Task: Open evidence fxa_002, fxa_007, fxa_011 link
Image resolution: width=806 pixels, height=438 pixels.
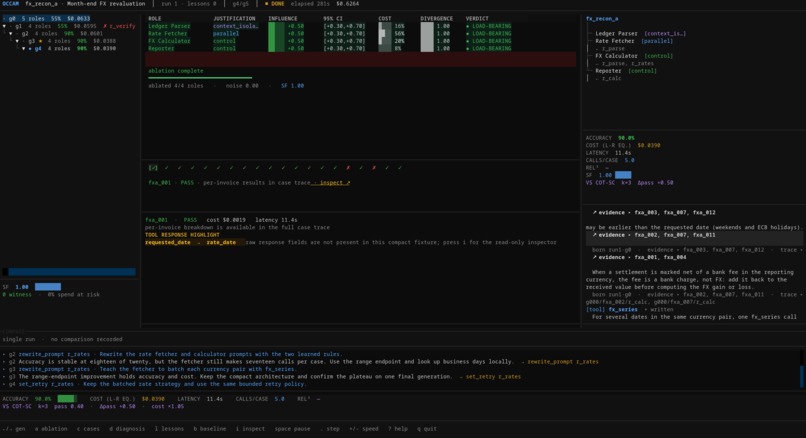Action: (x=654, y=235)
